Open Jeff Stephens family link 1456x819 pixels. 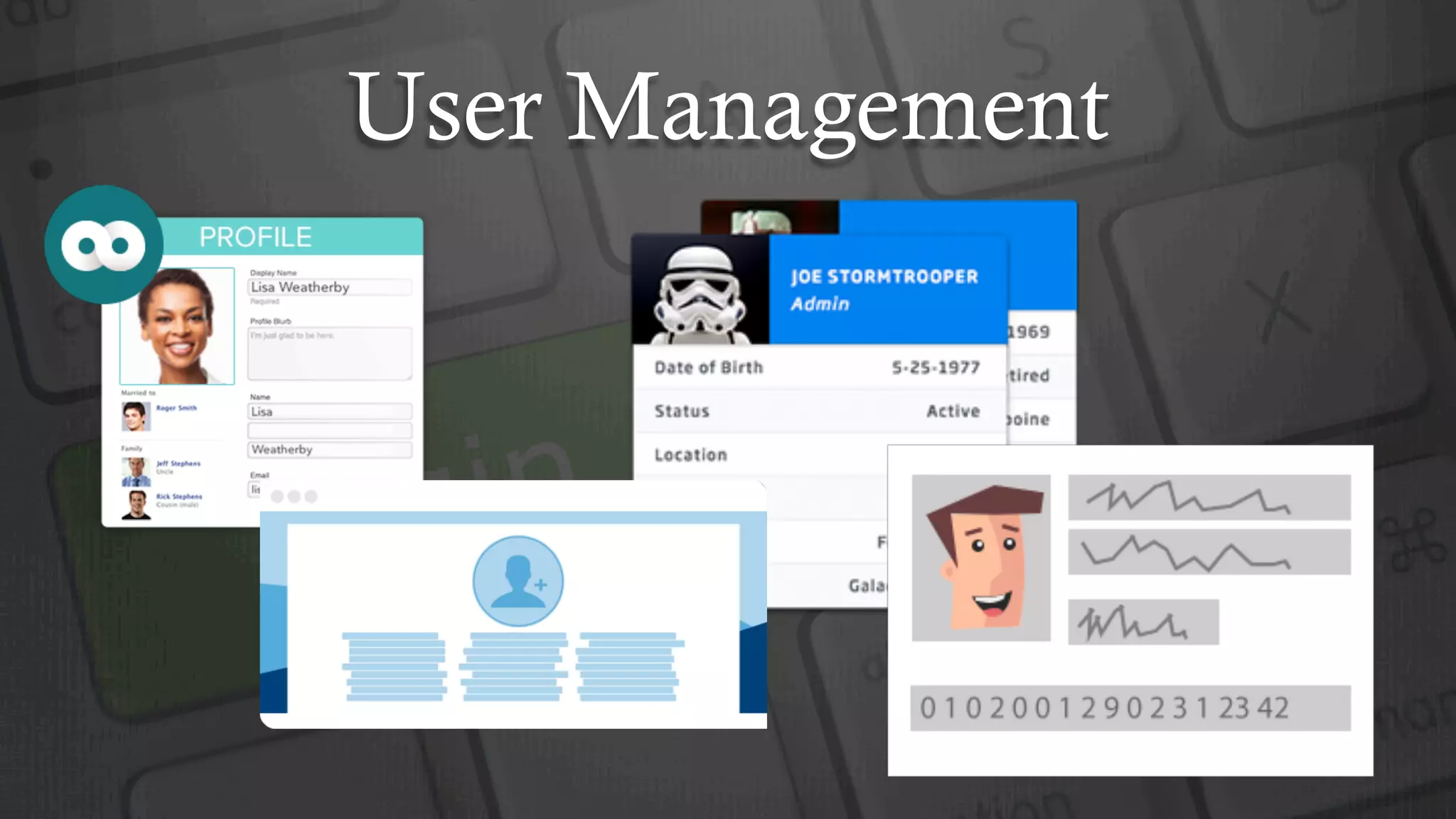178,464
